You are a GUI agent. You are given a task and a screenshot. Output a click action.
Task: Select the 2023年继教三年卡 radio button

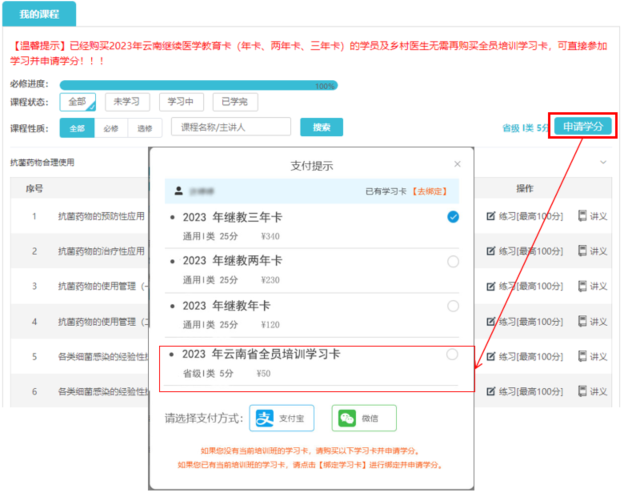[x=453, y=217]
